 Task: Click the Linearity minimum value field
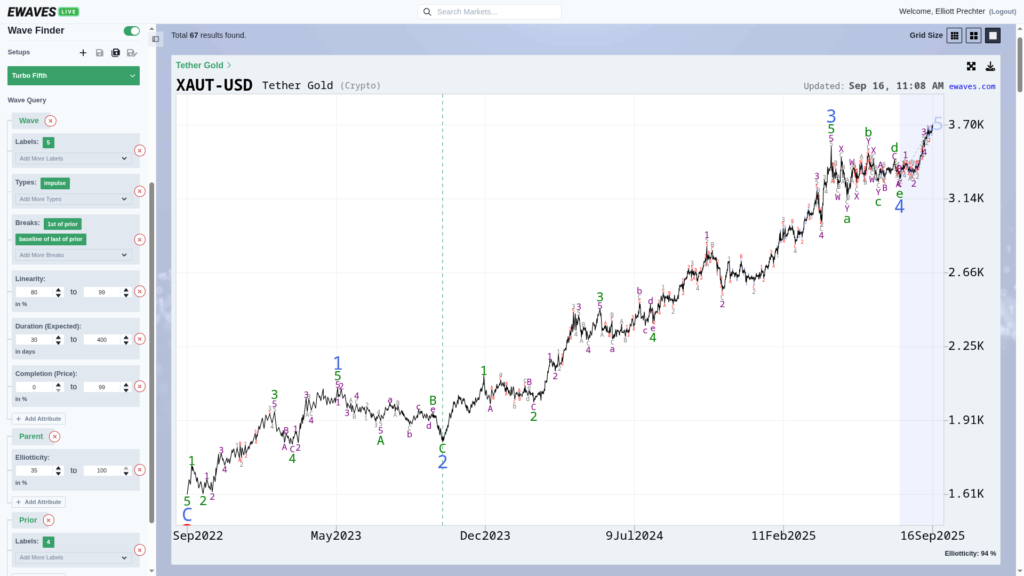pos(34,293)
